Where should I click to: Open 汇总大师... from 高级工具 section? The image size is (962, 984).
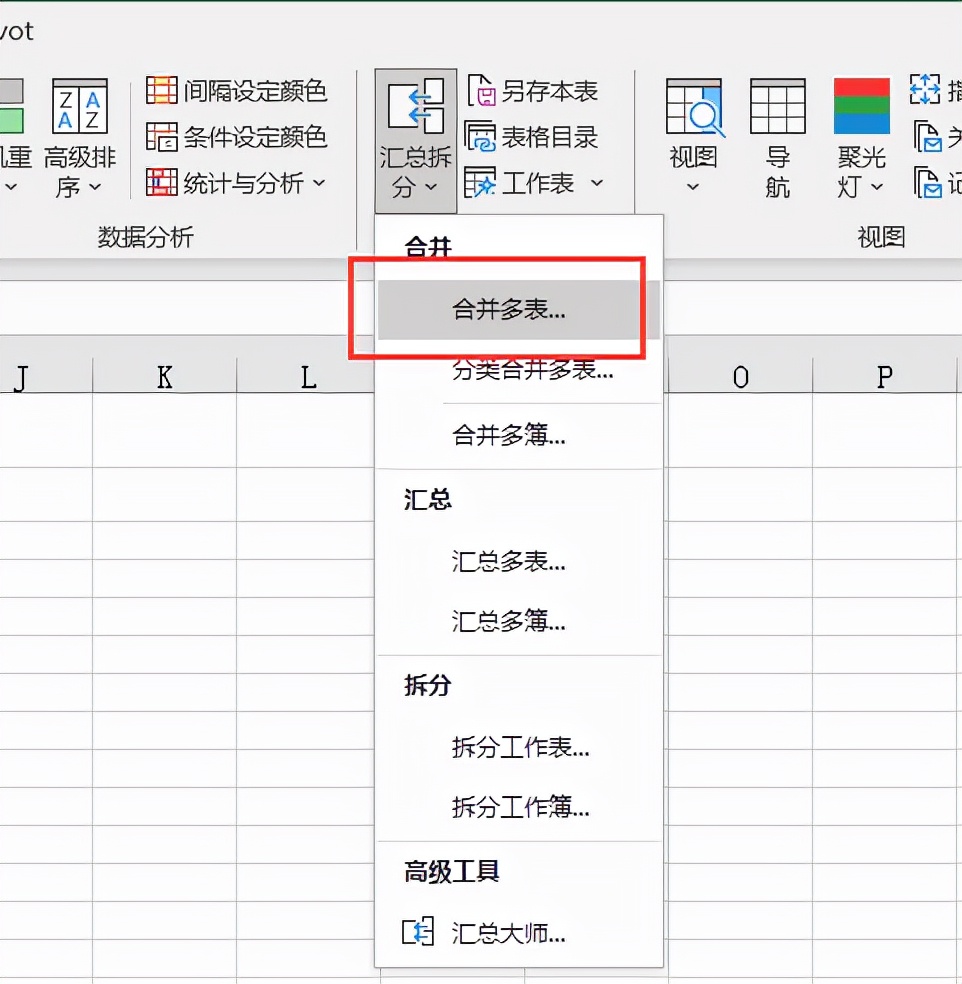click(x=518, y=933)
